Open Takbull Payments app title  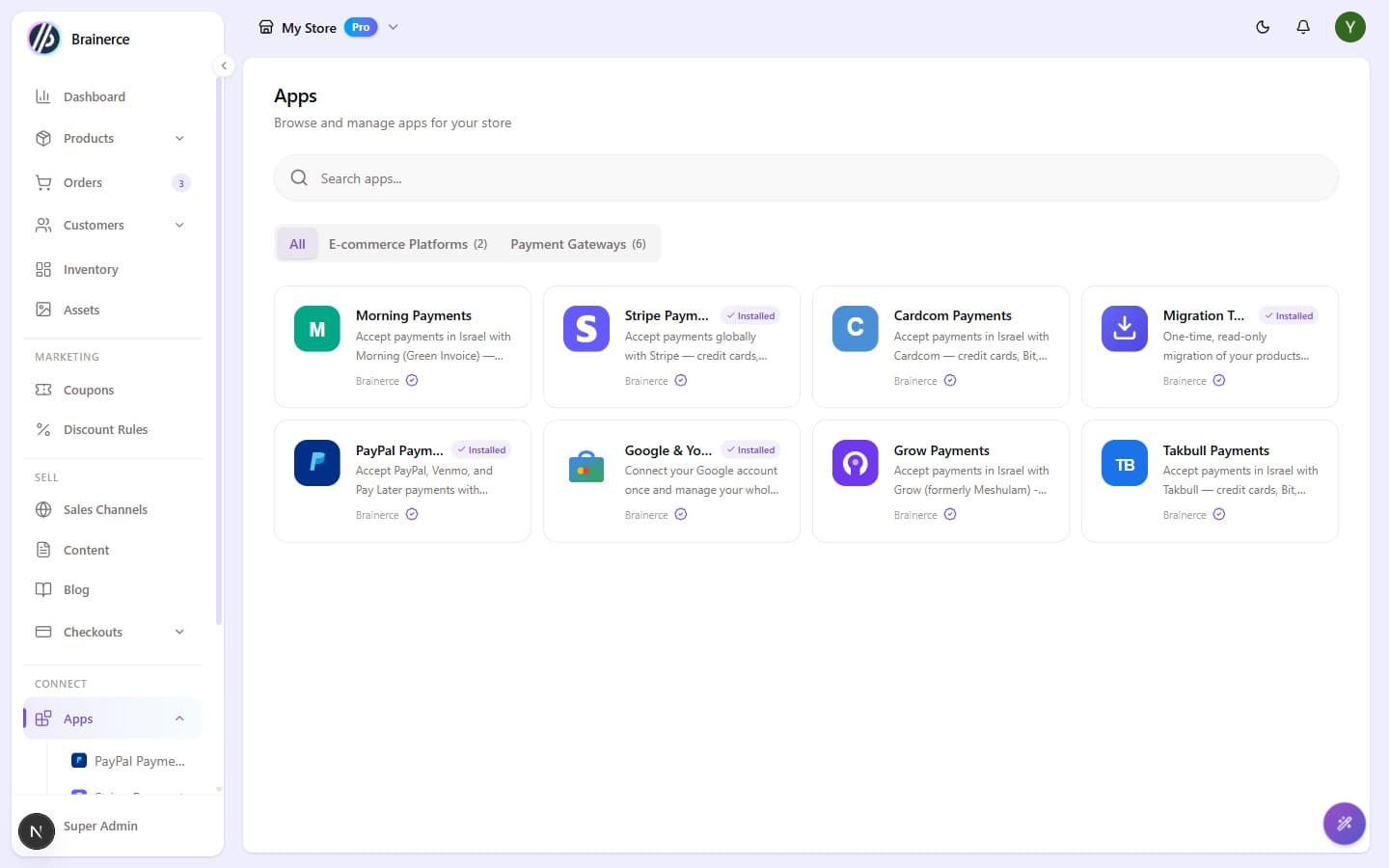coord(1216,450)
